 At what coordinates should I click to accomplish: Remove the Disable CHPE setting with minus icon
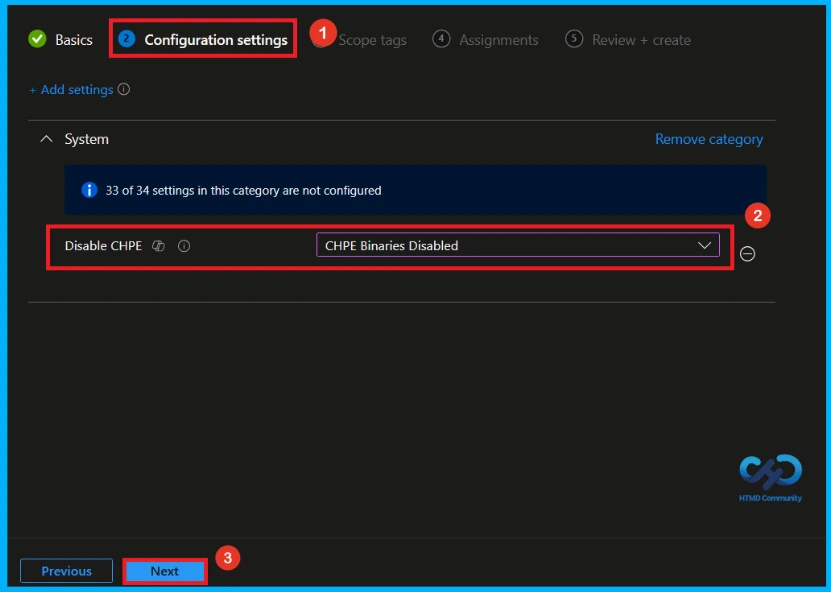click(748, 254)
